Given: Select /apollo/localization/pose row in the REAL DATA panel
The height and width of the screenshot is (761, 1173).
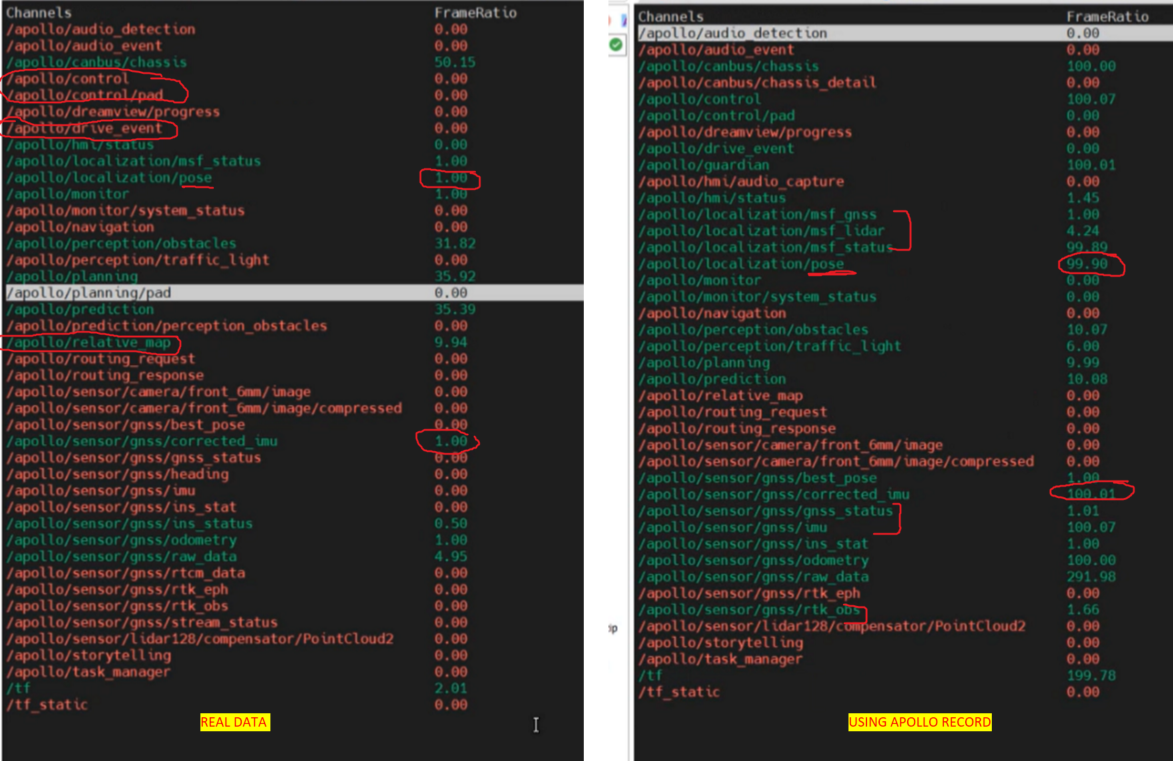Looking at the screenshot, I should (109, 177).
